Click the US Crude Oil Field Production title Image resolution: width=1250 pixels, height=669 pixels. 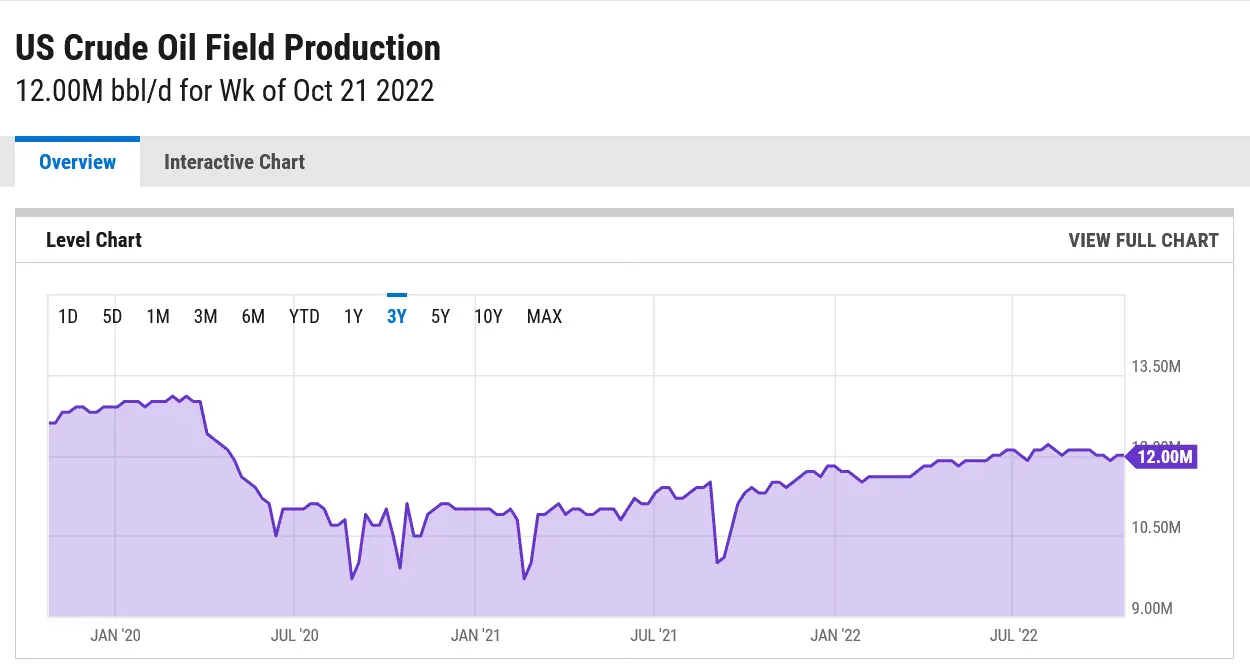[x=228, y=48]
